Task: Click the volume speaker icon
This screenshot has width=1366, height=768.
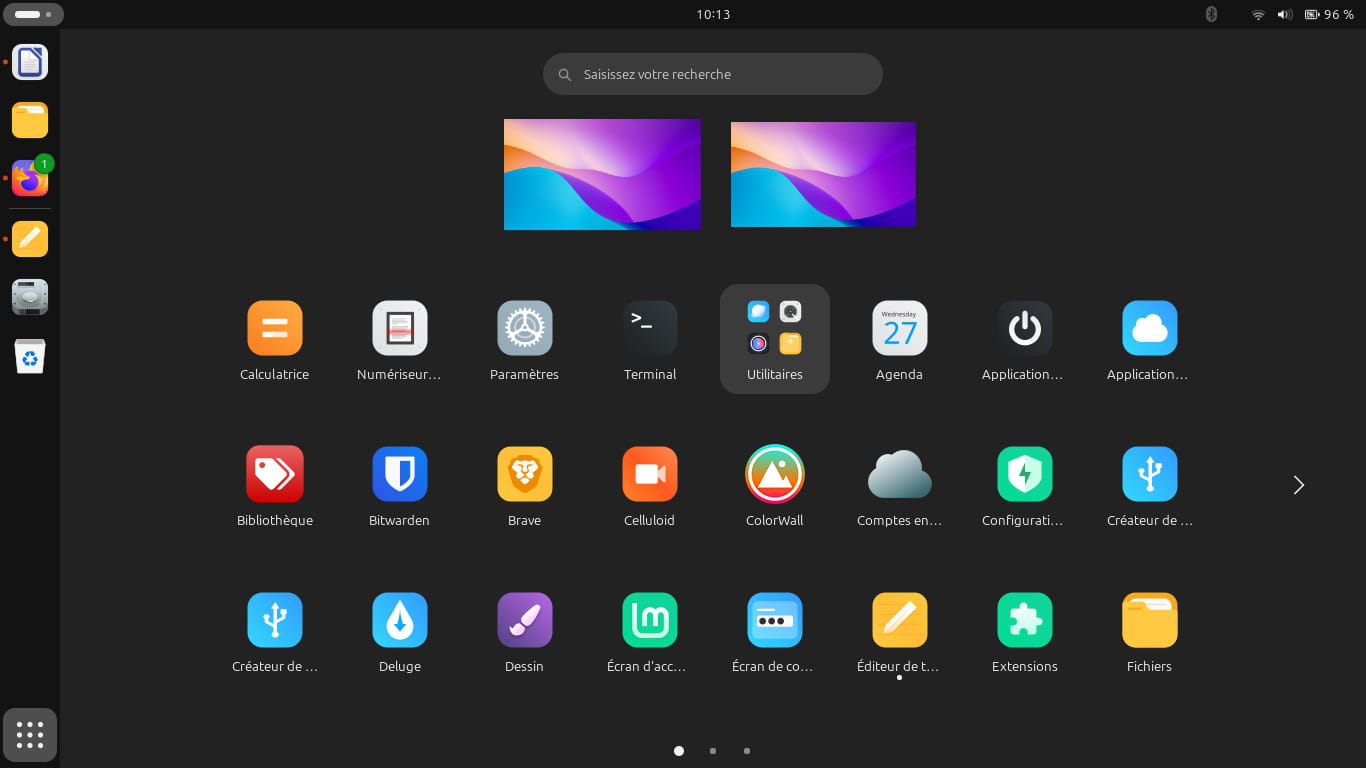Action: pyautogui.click(x=1284, y=14)
